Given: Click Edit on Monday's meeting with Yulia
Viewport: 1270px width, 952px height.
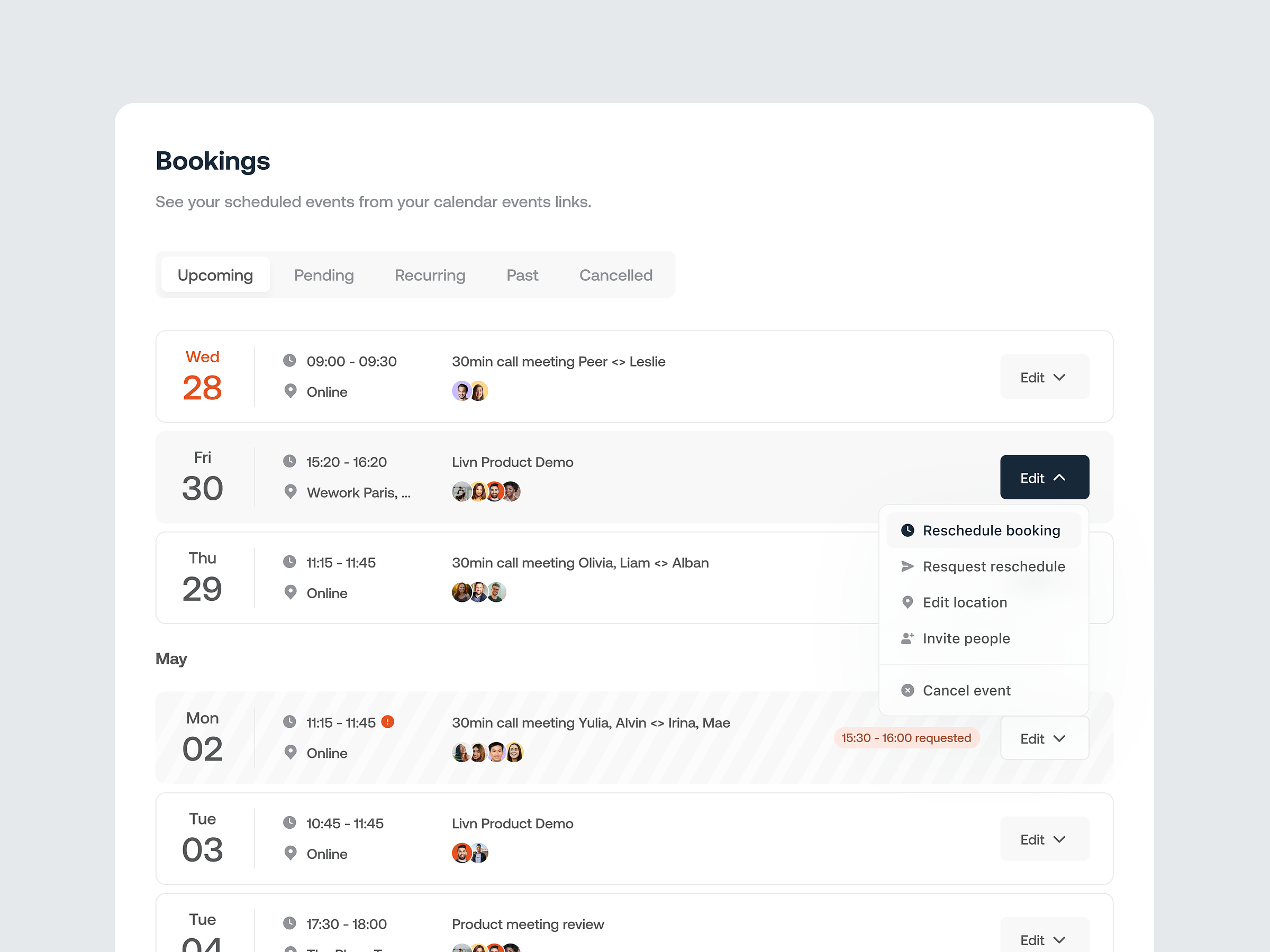Looking at the screenshot, I should point(1044,738).
